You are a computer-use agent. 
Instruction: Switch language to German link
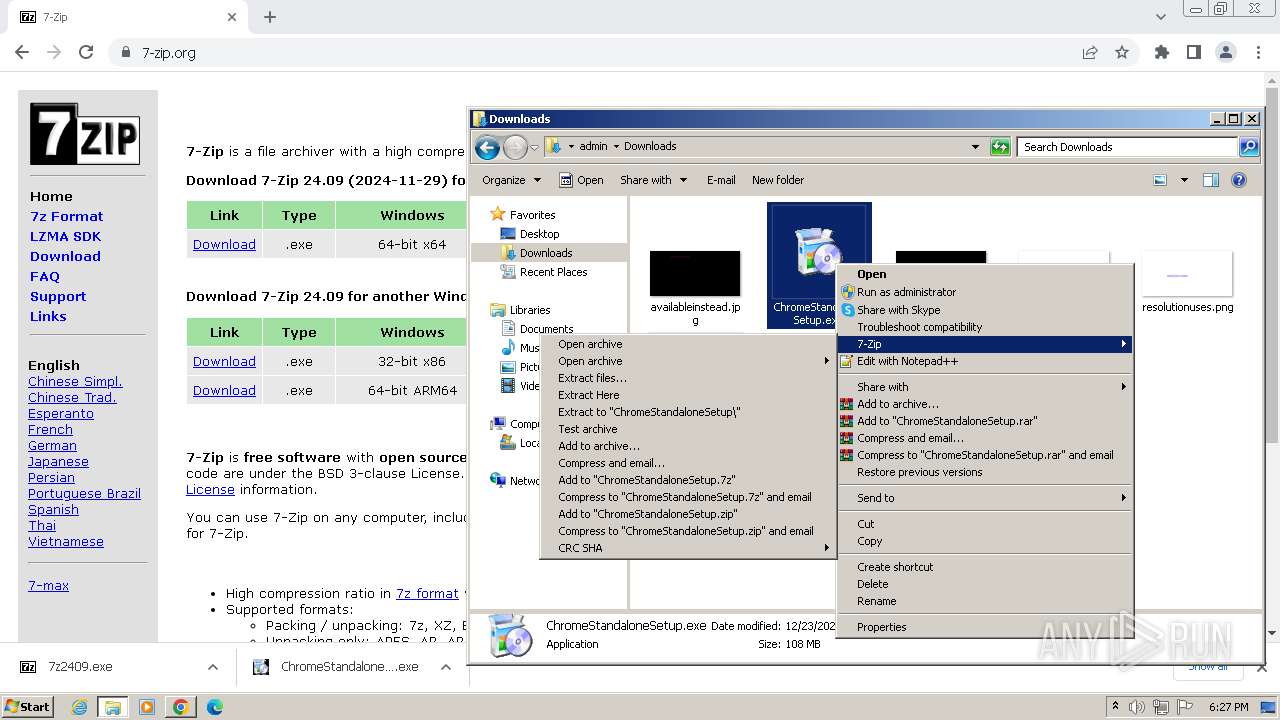click(x=52, y=445)
